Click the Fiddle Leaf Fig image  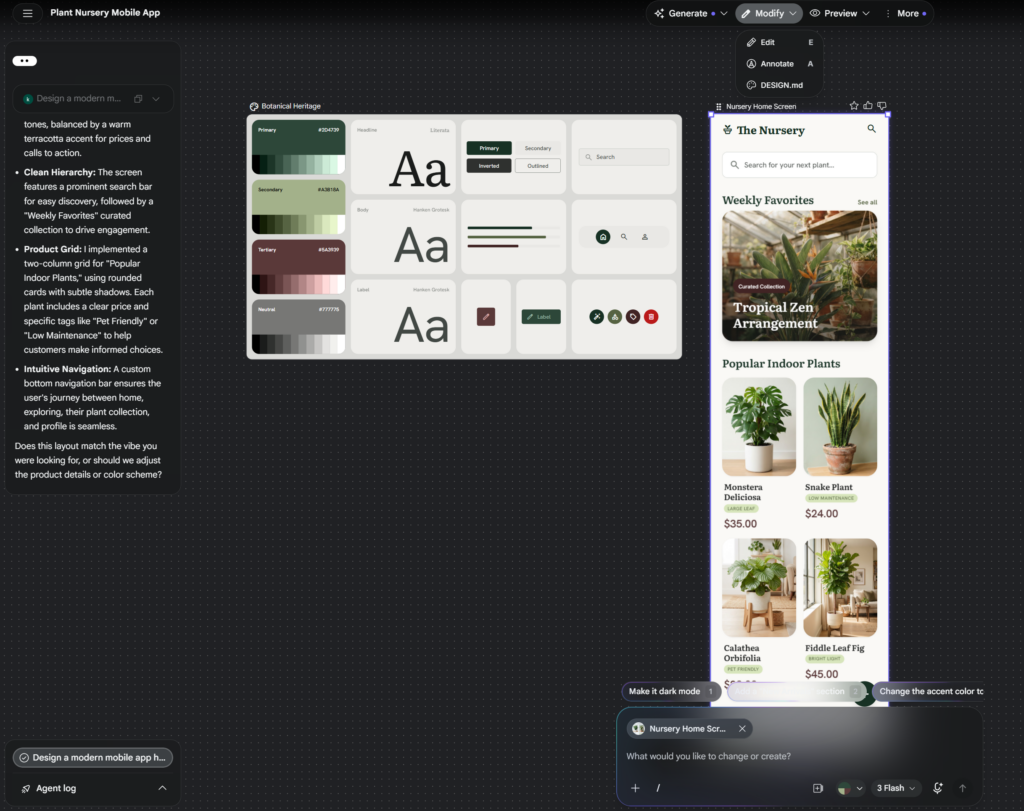[840, 588]
